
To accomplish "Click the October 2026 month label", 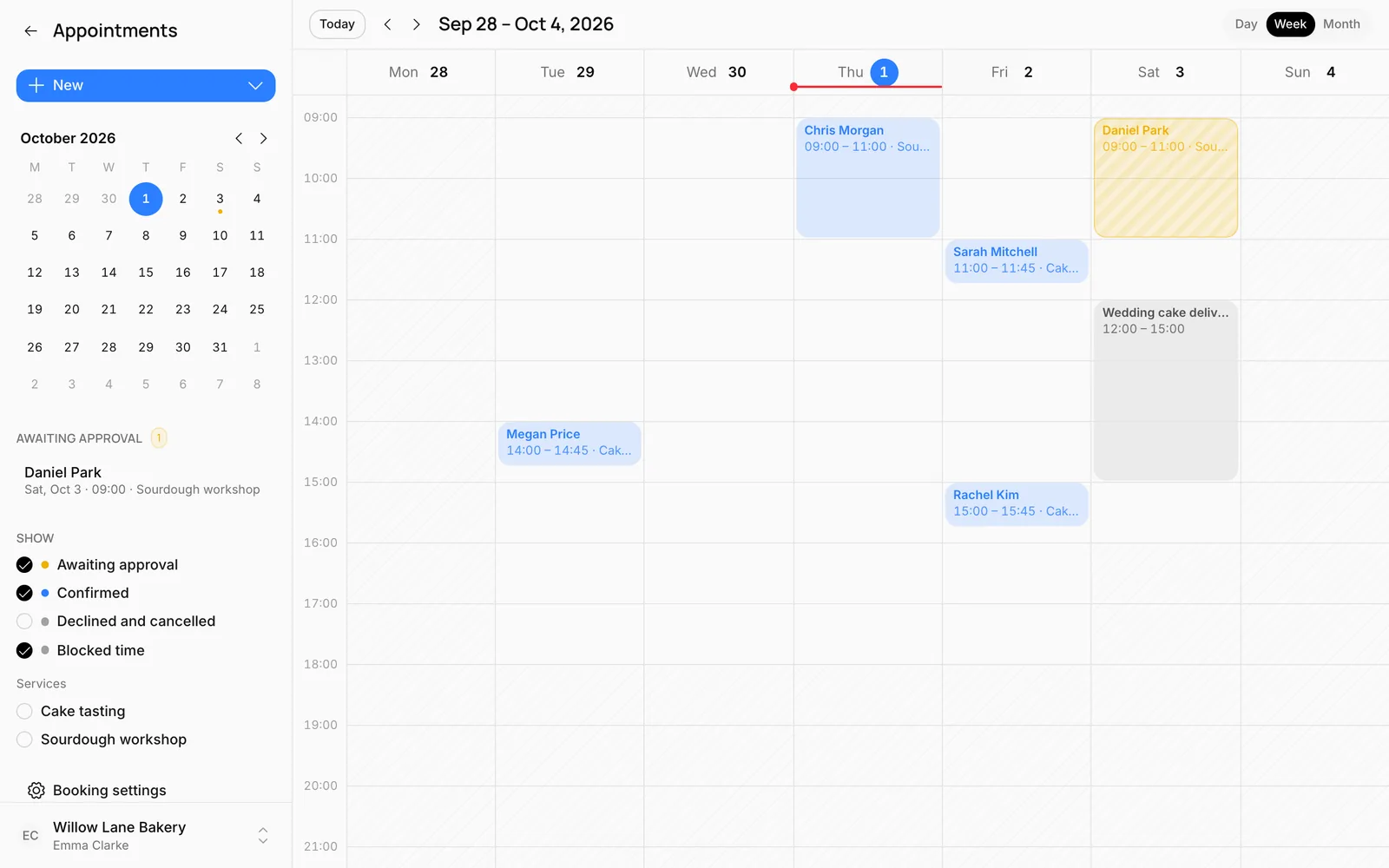I will tap(68, 138).
